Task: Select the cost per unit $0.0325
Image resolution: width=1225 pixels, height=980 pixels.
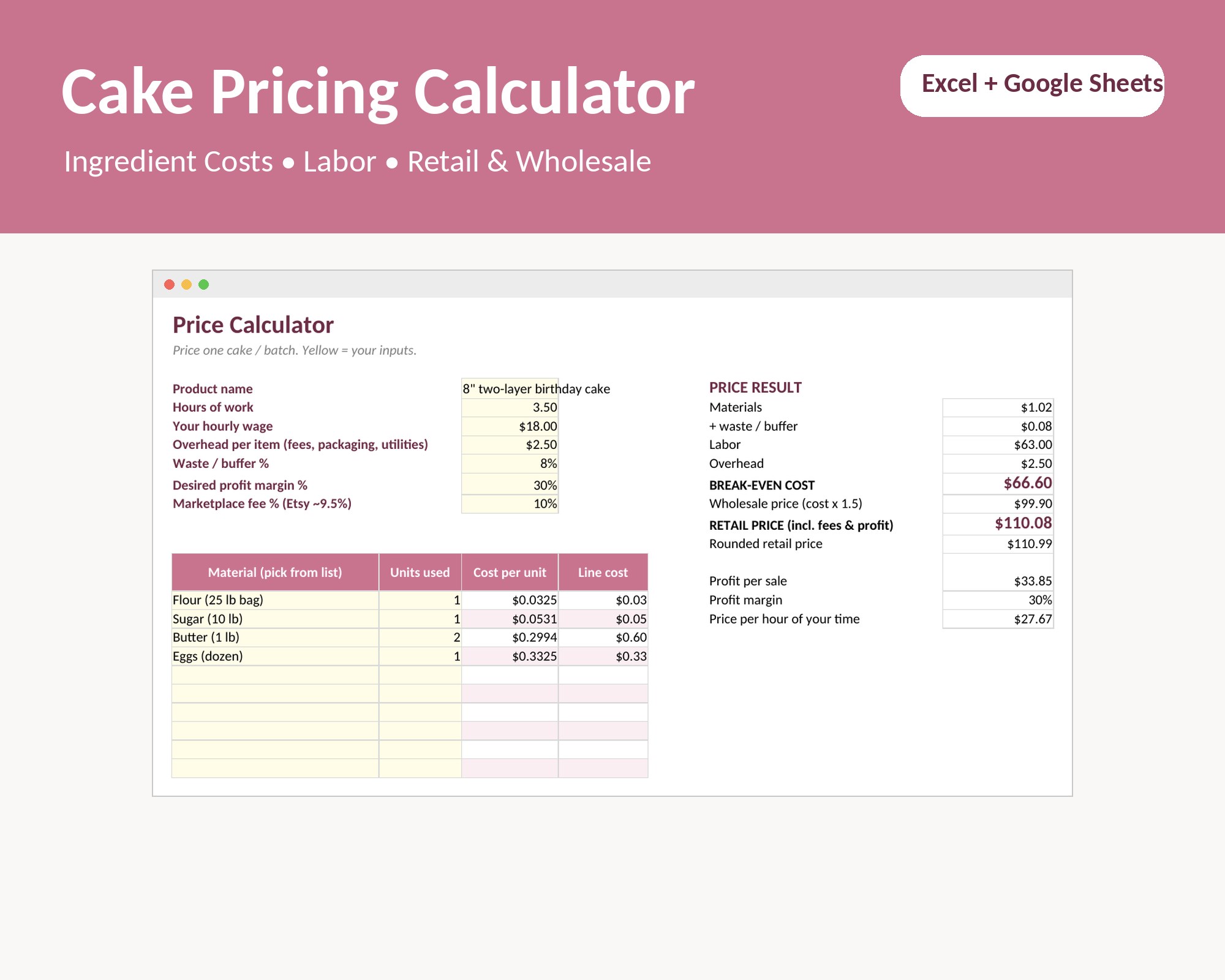Action: [510, 600]
